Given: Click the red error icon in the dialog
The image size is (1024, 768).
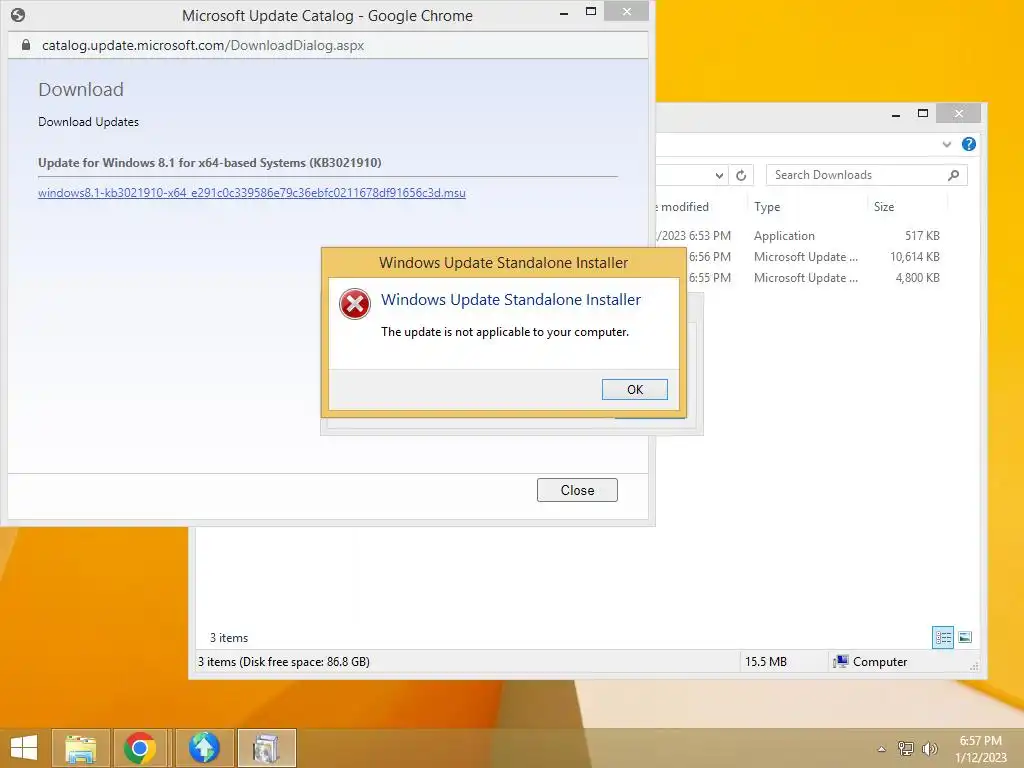Looking at the screenshot, I should click(x=355, y=304).
